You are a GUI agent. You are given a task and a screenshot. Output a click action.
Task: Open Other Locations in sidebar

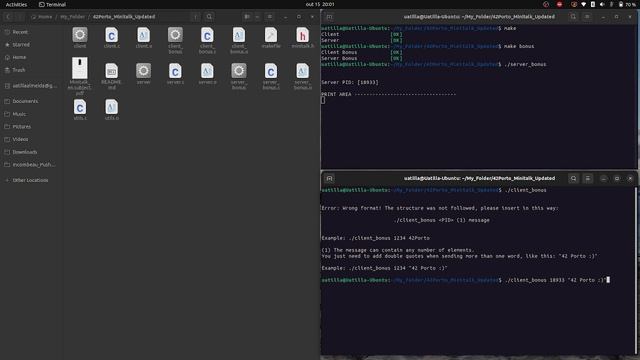[32, 180]
